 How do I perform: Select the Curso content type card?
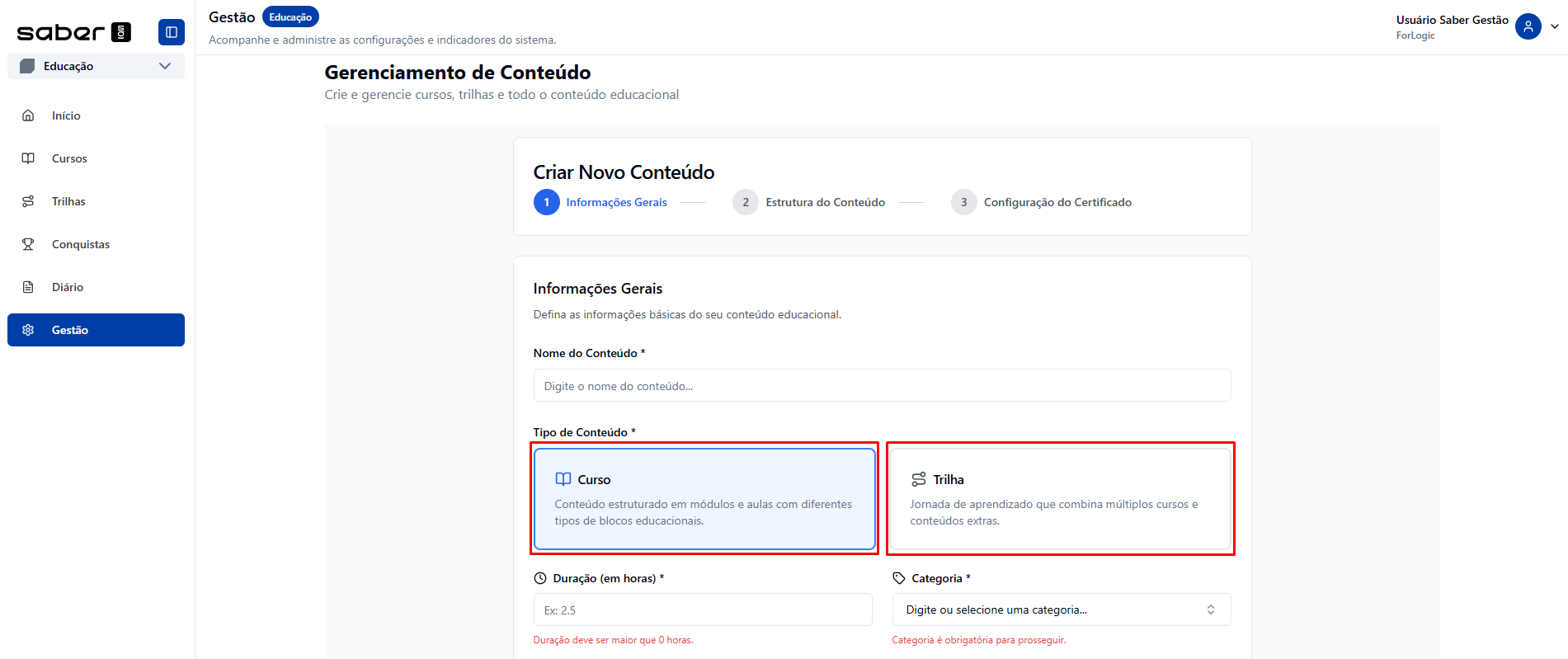tap(704, 498)
